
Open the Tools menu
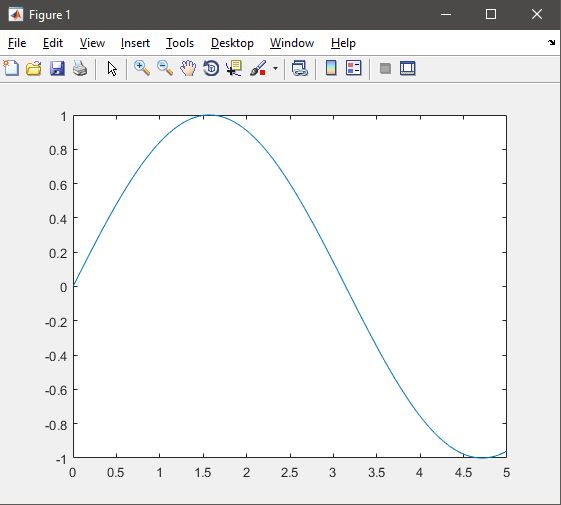click(x=180, y=43)
